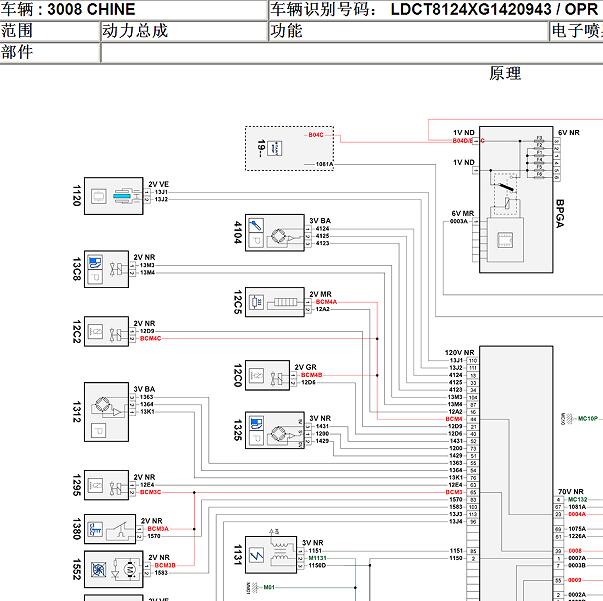Select the 部件 header cell
The image size is (603, 601).
coord(50,52)
